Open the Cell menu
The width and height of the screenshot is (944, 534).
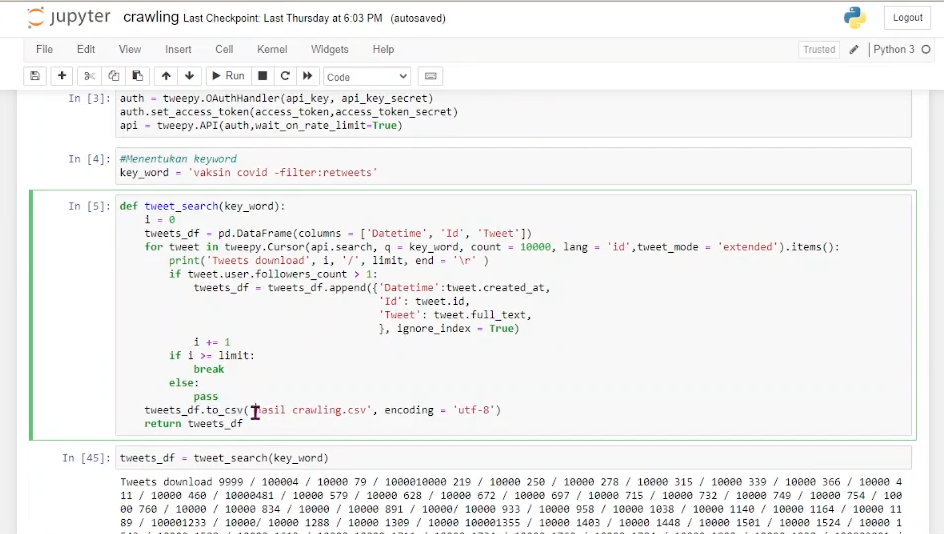[x=224, y=49]
